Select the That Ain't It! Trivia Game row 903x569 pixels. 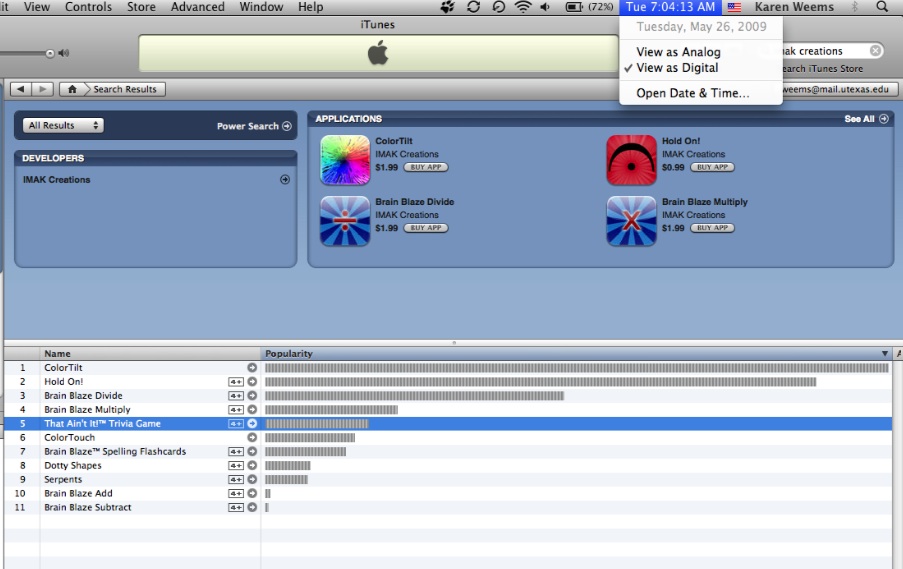(448, 423)
